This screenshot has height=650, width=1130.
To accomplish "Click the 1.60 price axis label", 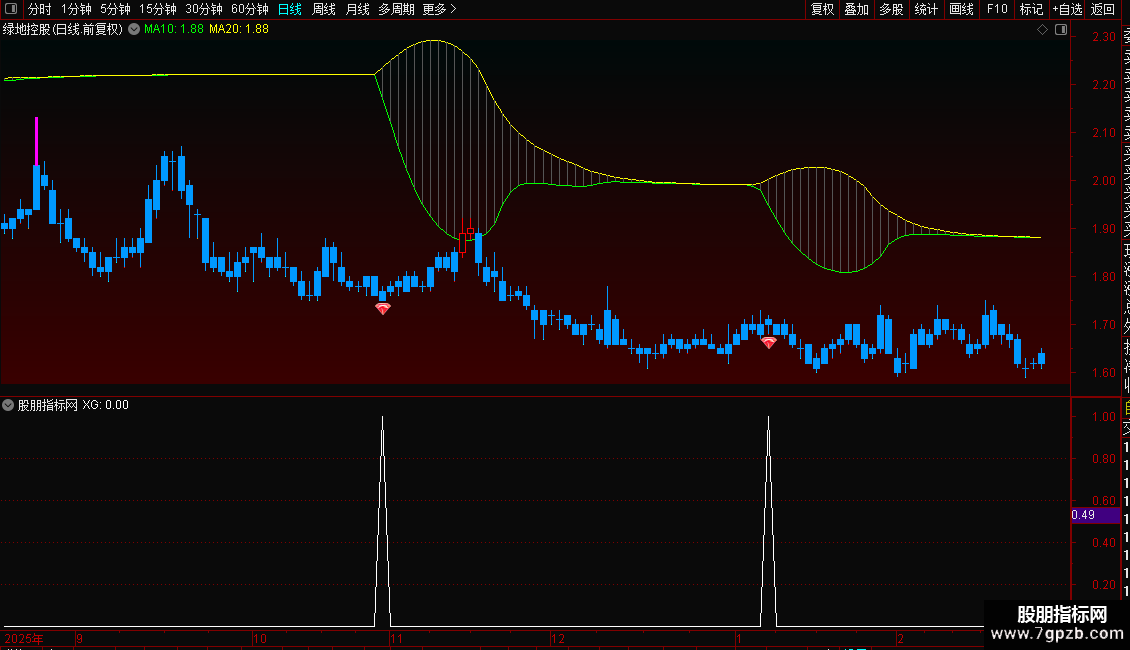I will 1104,373.
